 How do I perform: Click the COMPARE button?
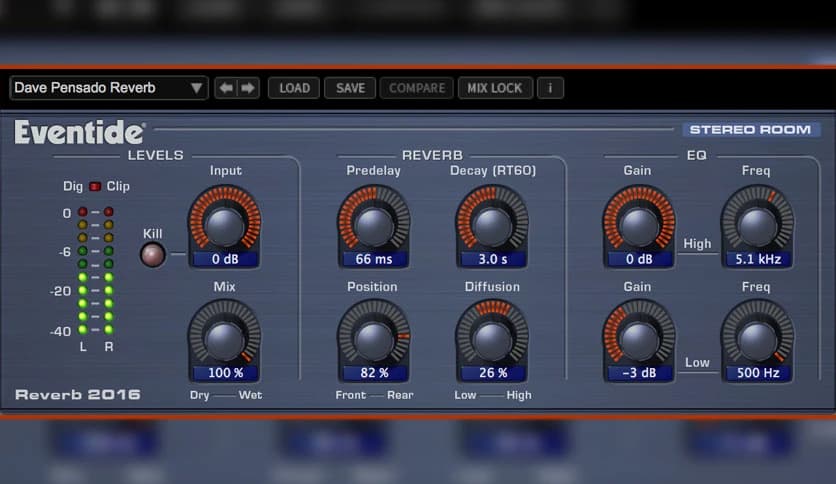[x=416, y=88]
